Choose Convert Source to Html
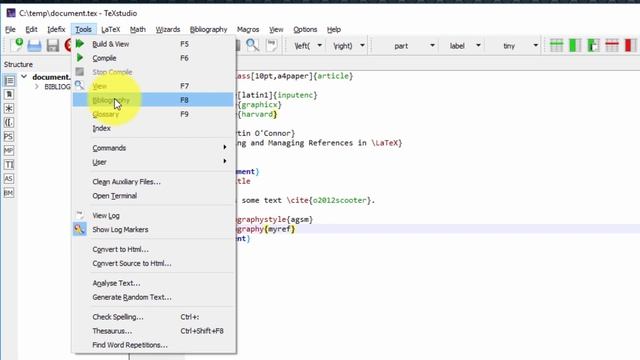This screenshot has width=640, height=360. coord(153,263)
